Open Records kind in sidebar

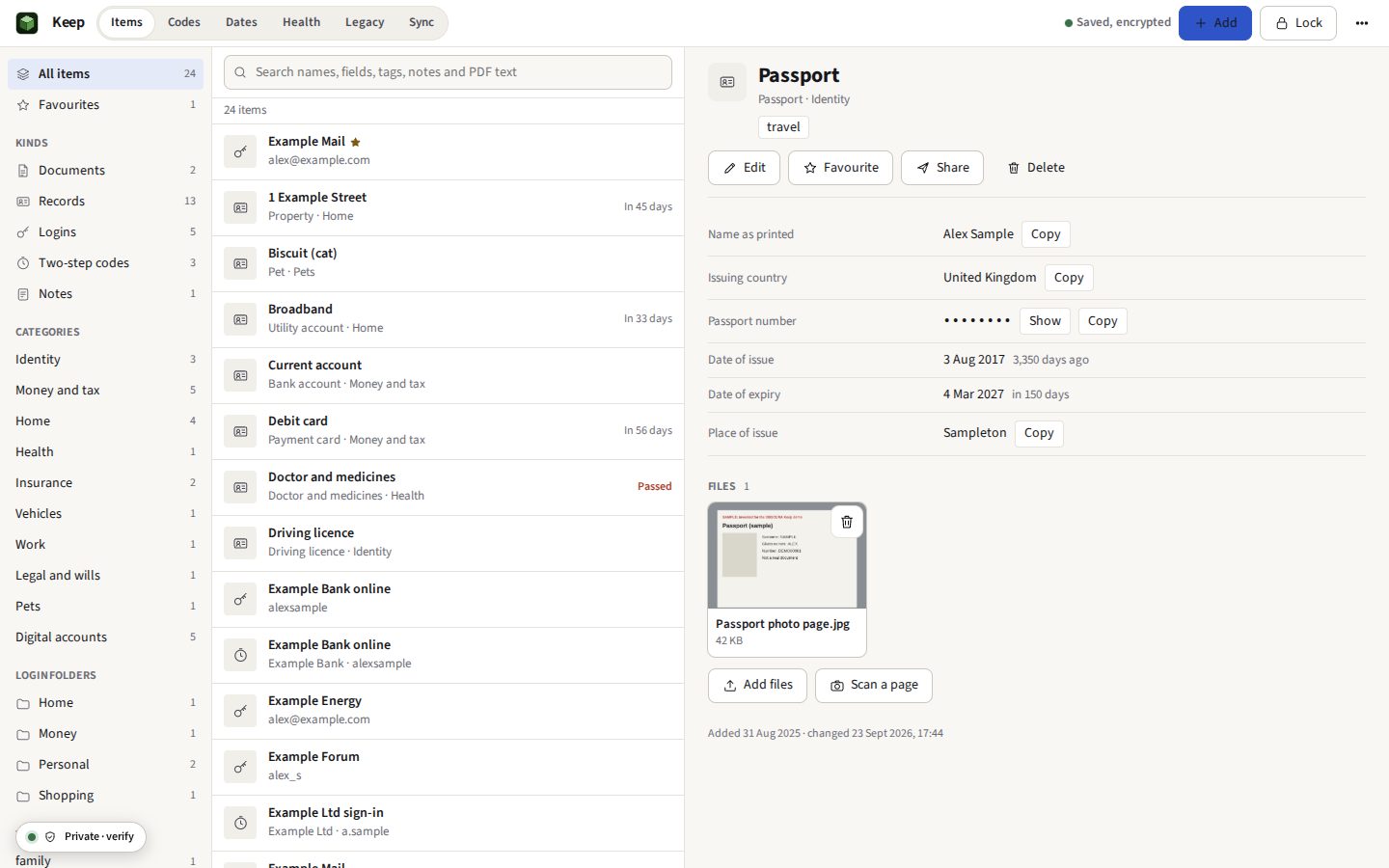(x=106, y=202)
